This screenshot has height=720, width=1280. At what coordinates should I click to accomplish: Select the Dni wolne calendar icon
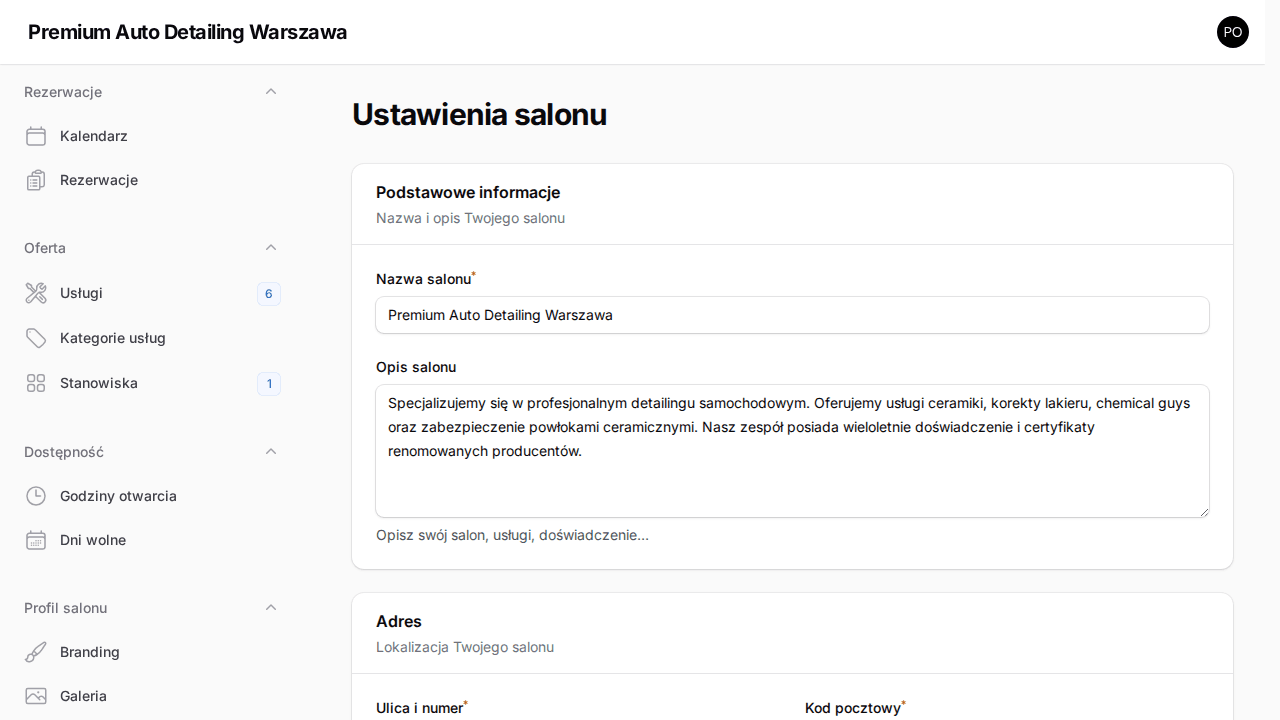tap(36, 540)
